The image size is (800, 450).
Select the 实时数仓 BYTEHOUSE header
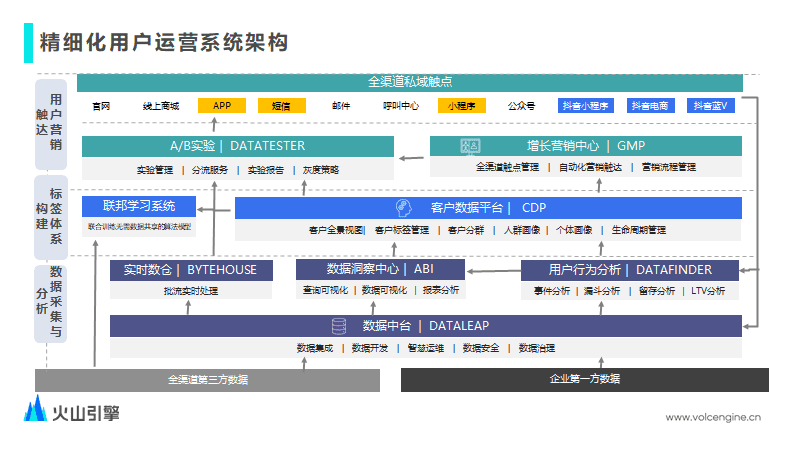(x=190, y=269)
